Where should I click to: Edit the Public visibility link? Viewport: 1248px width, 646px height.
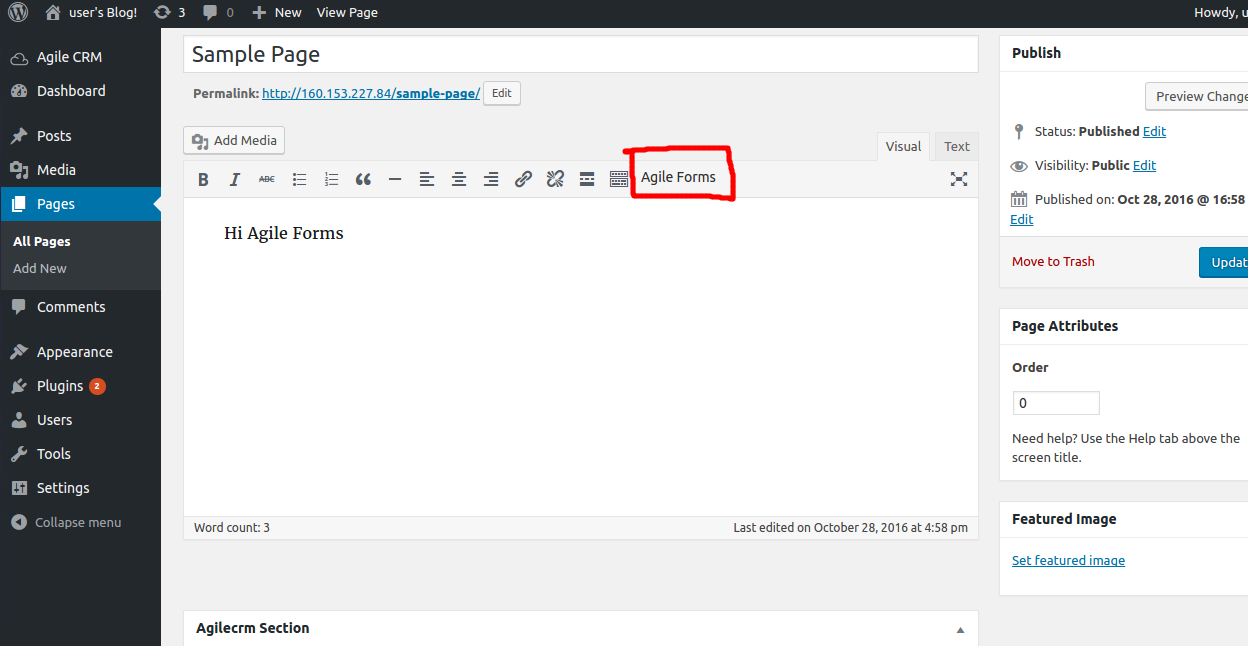1144,165
